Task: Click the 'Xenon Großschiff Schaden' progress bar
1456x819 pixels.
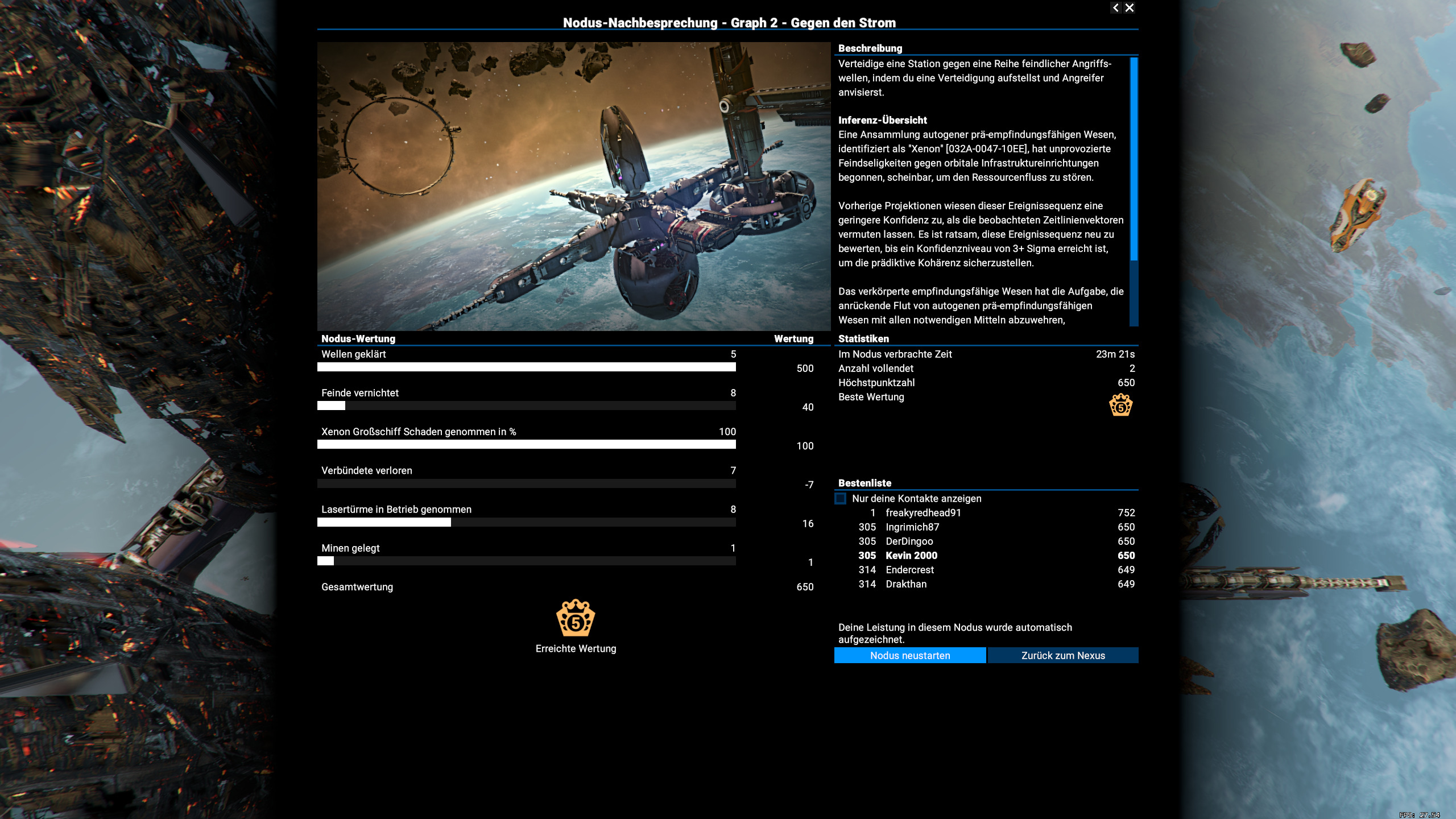Action: [527, 445]
